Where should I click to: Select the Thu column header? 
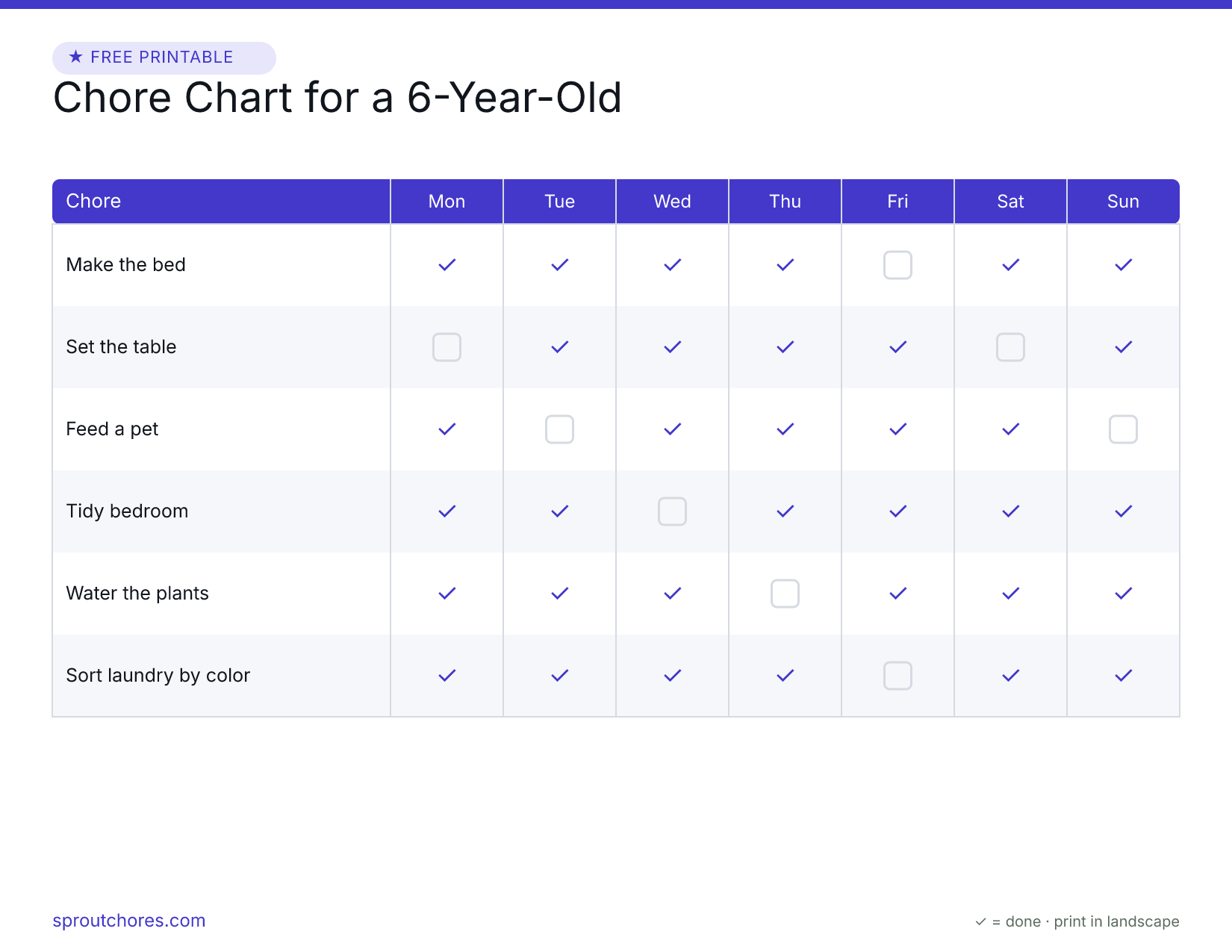pos(785,201)
